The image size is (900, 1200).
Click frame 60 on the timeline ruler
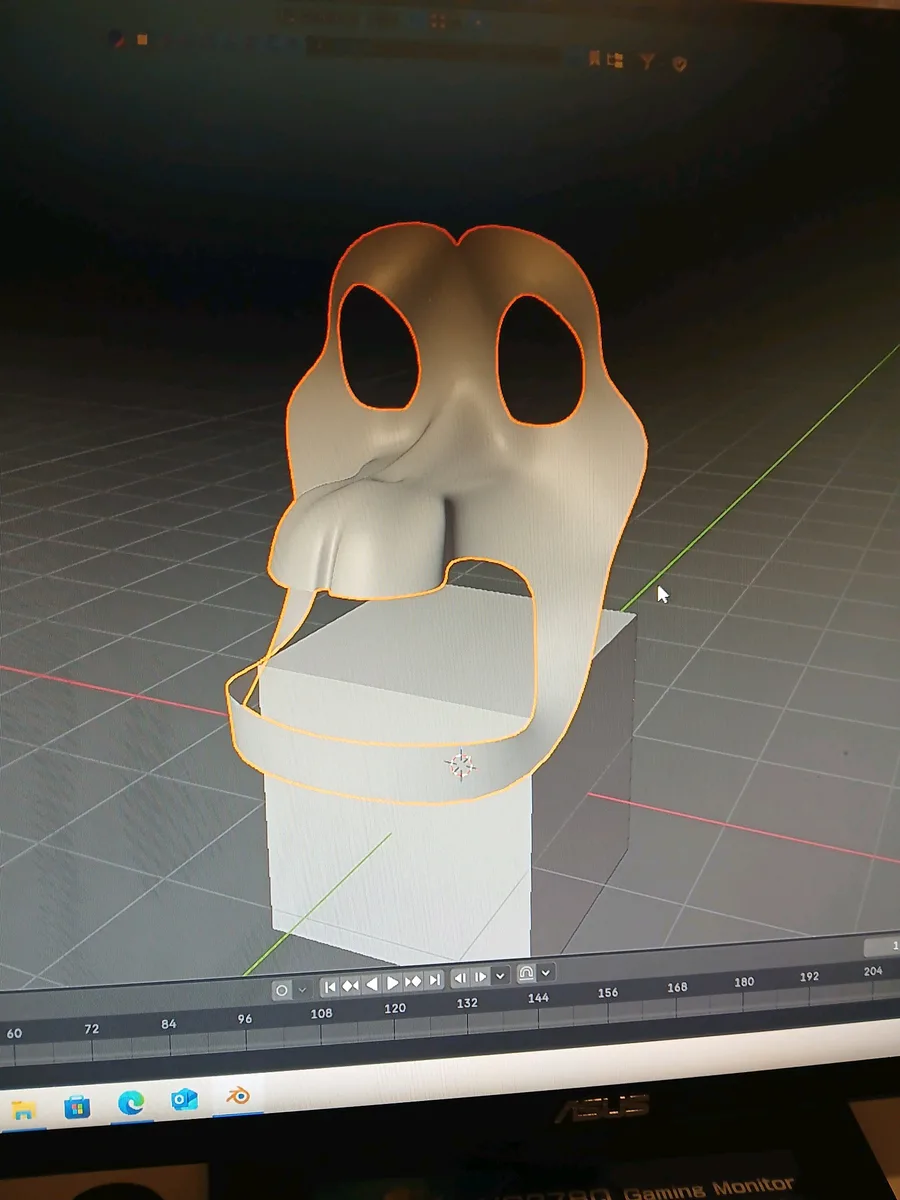click(14, 1034)
